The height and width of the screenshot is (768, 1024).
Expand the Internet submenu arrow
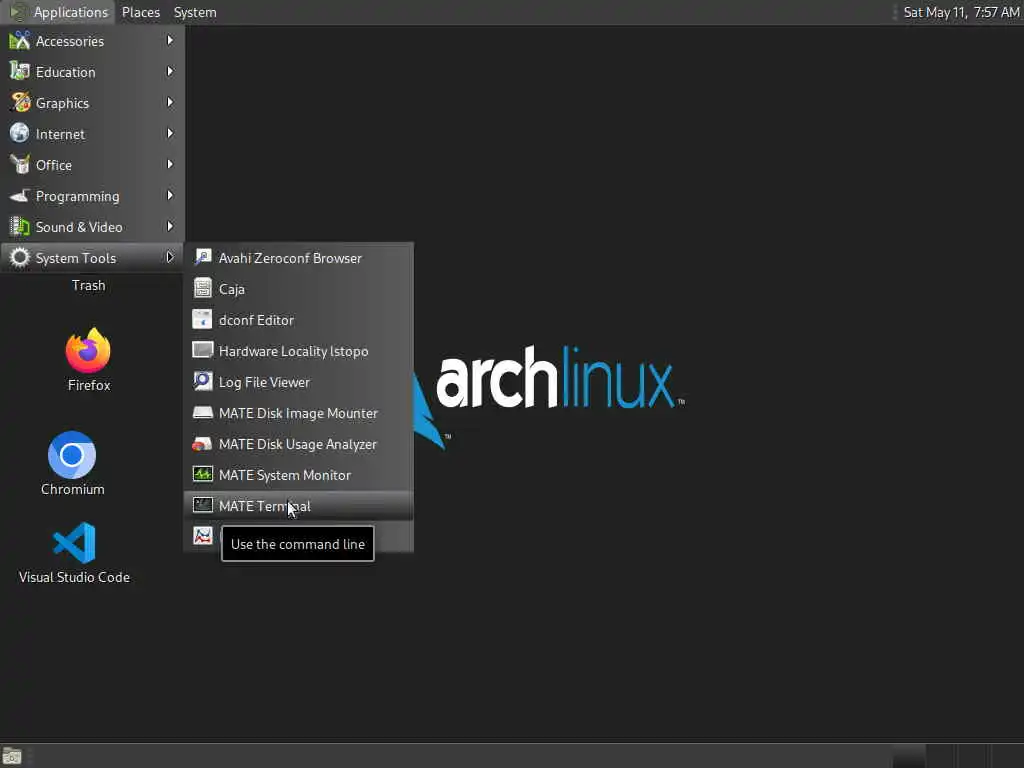170,133
